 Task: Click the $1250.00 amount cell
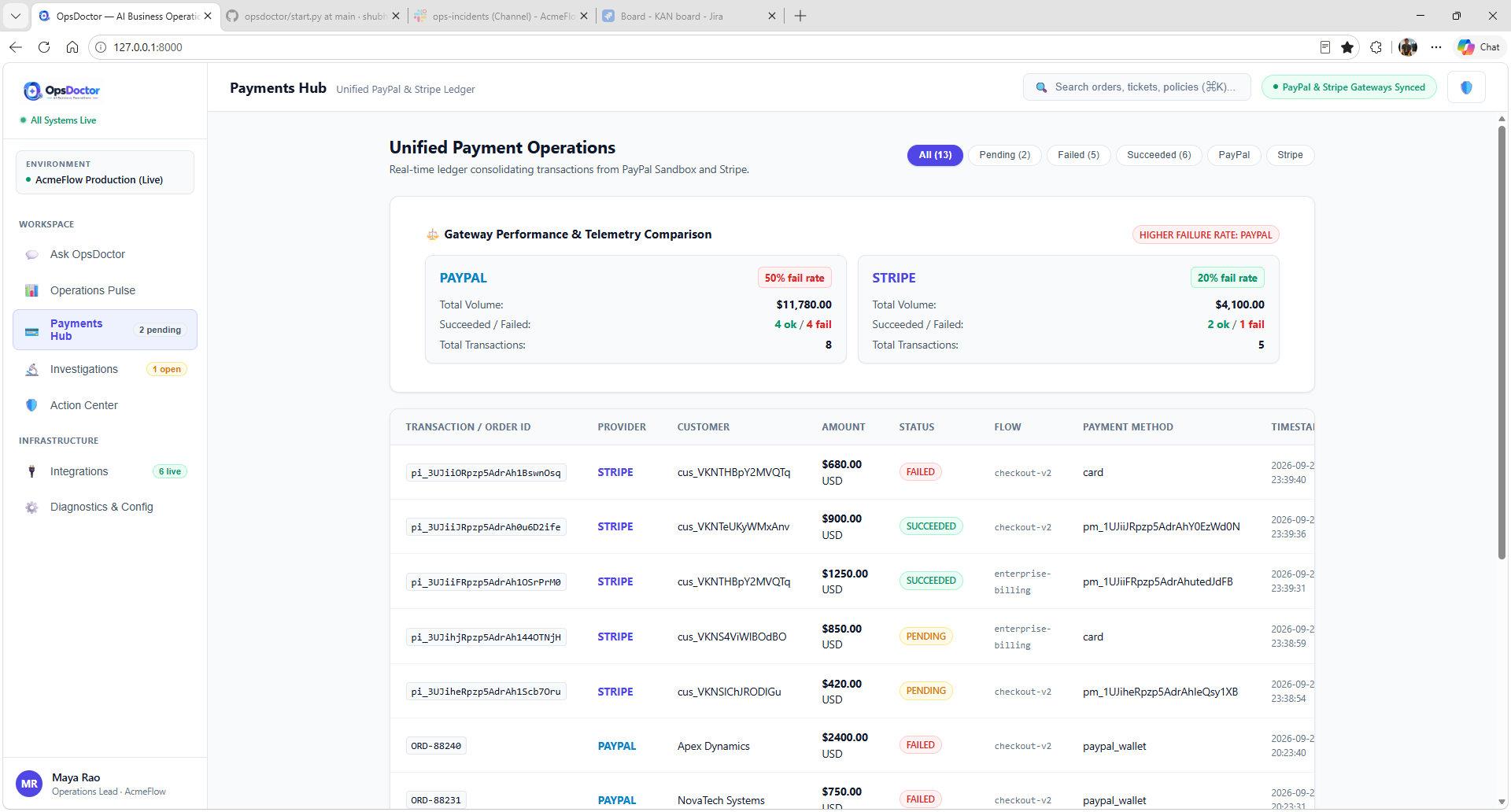pos(844,581)
